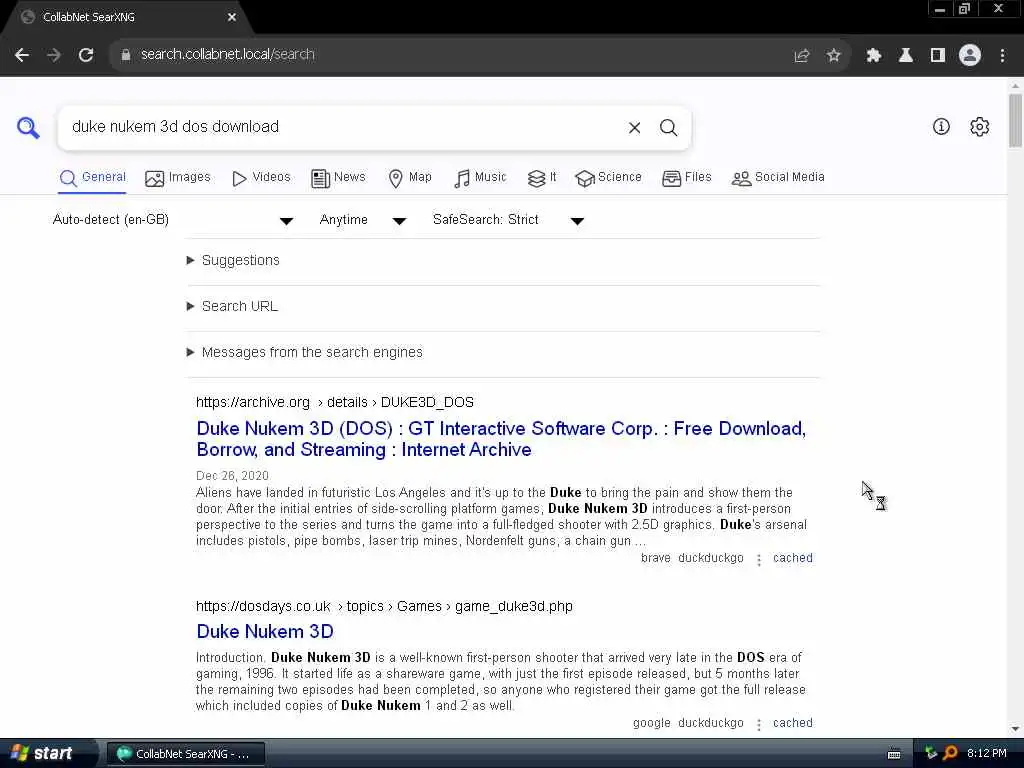Close the CollabNet SearXNG tab
This screenshot has width=1024, height=768.
(x=232, y=17)
